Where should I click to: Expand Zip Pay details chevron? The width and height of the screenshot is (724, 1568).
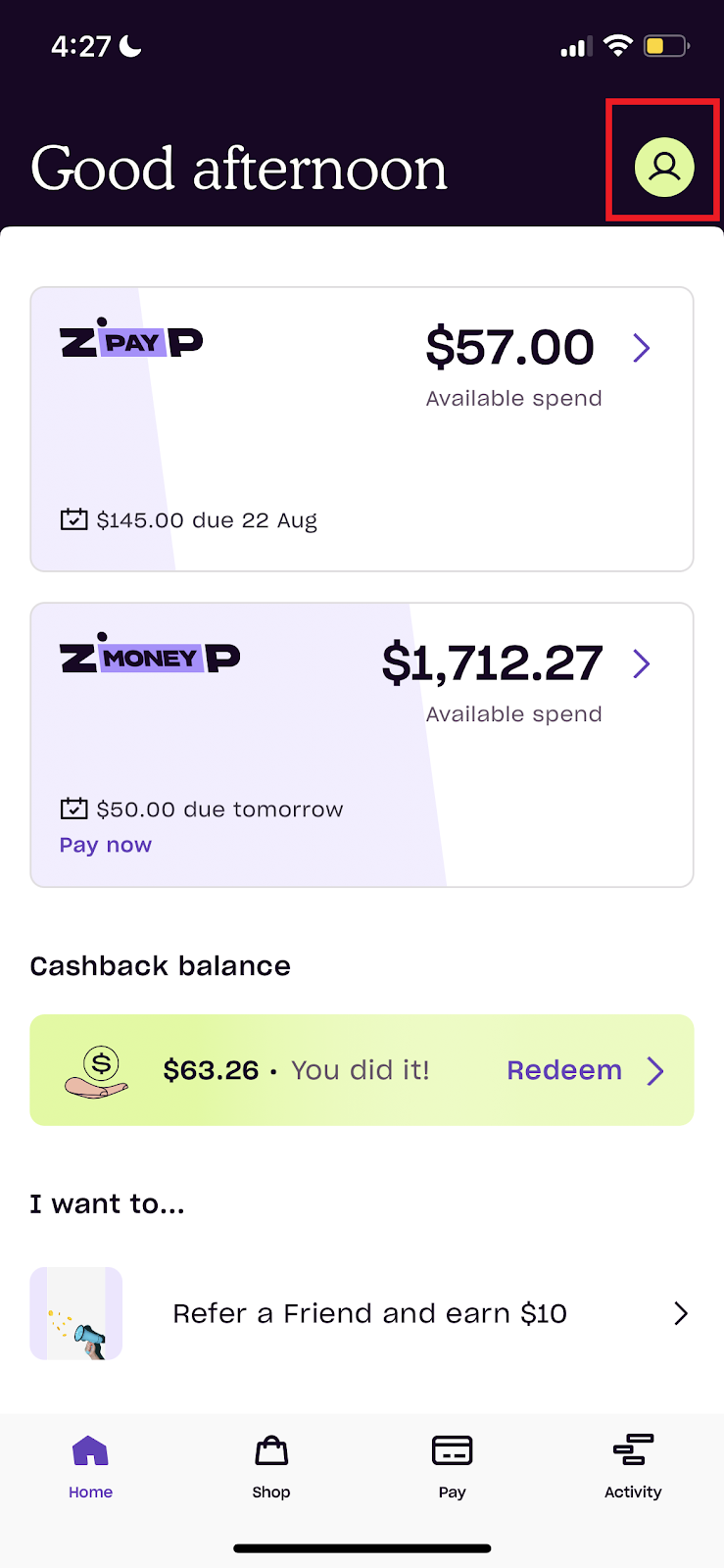(642, 348)
